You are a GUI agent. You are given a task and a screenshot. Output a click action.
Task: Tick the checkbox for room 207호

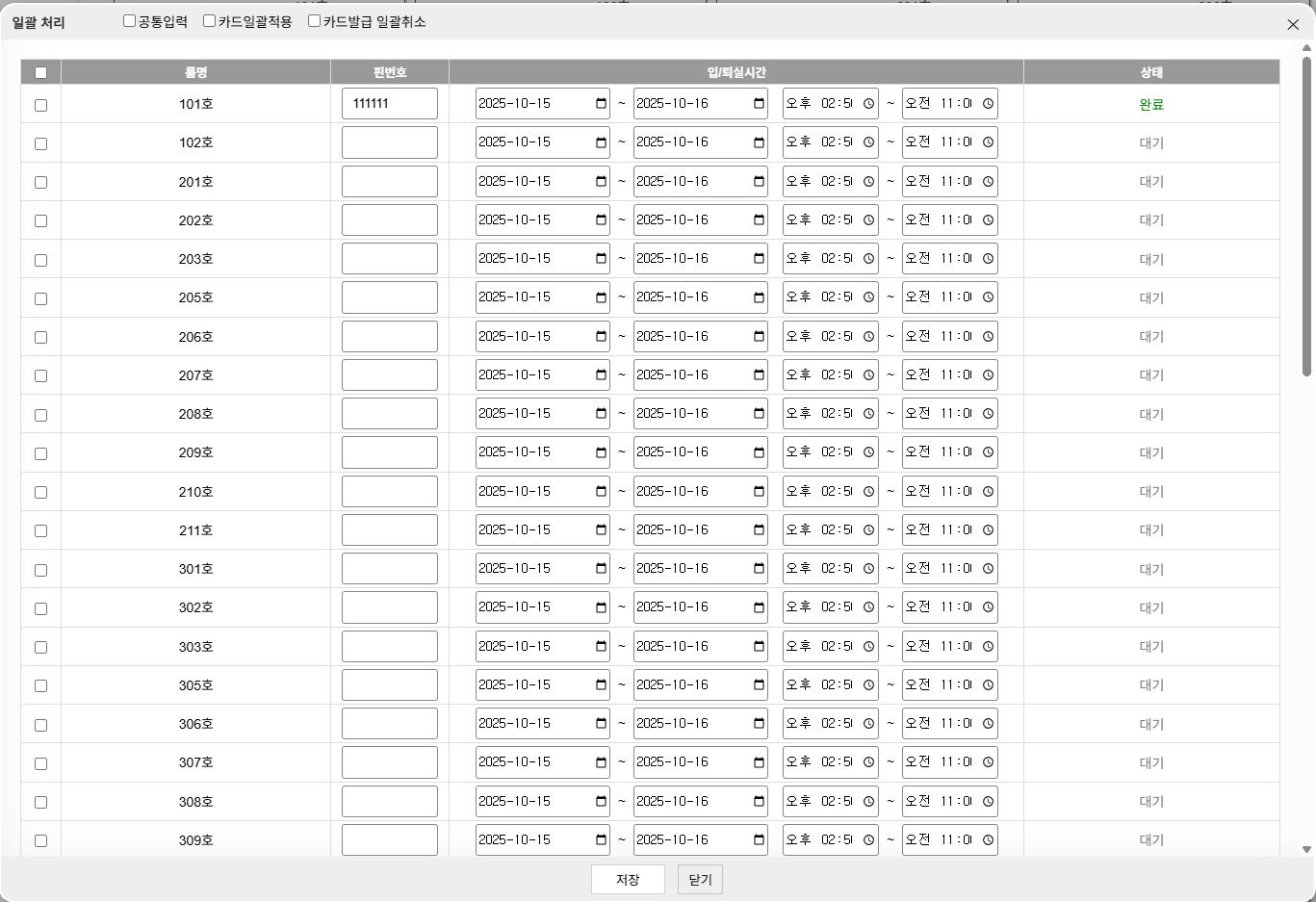[x=40, y=376]
